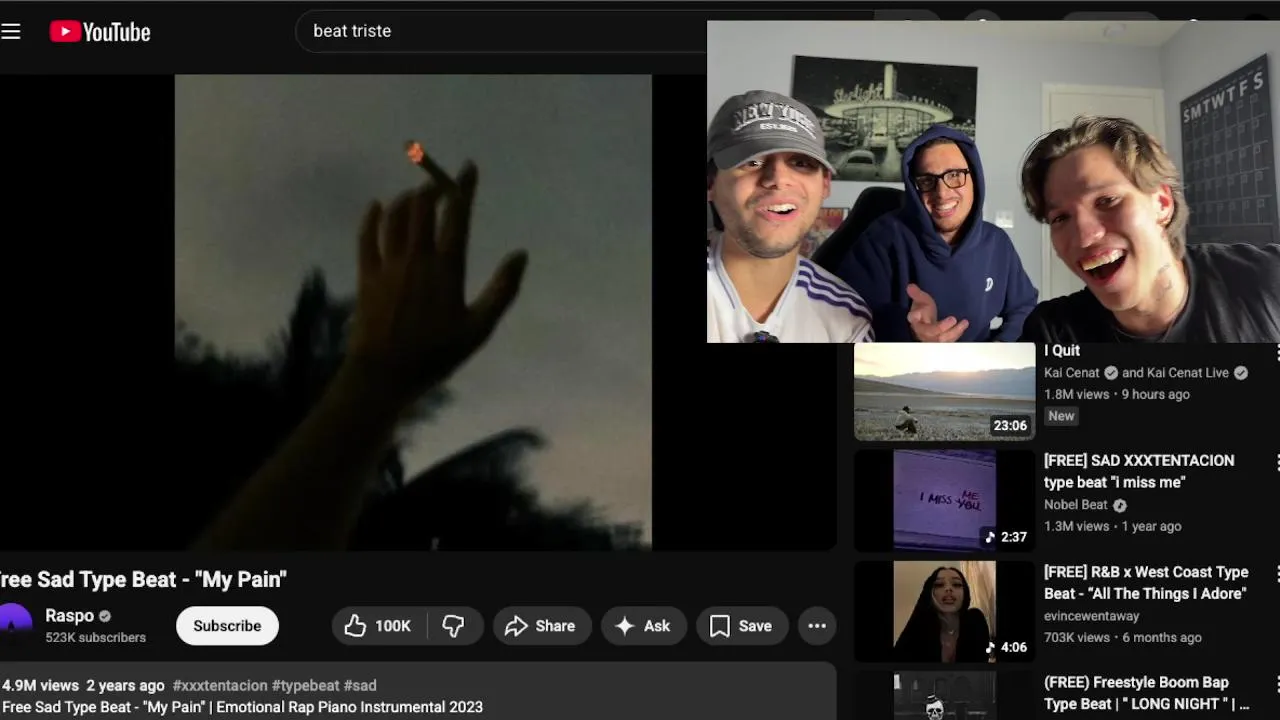Click 4.9M views text in description

pyautogui.click(x=40, y=686)
